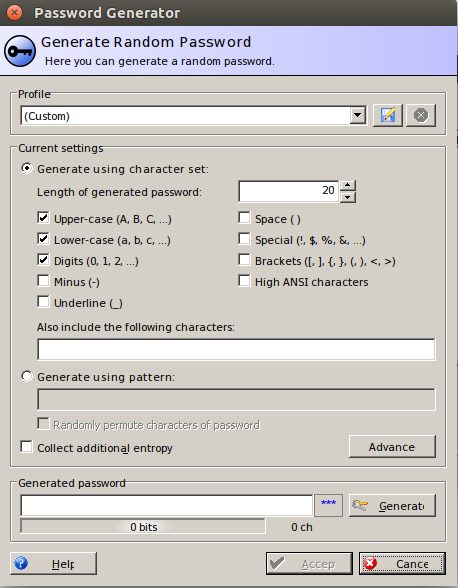Select Generate using pattern radio button
Viewport: 458px width, 588px height.
click(x=27, y=376)
